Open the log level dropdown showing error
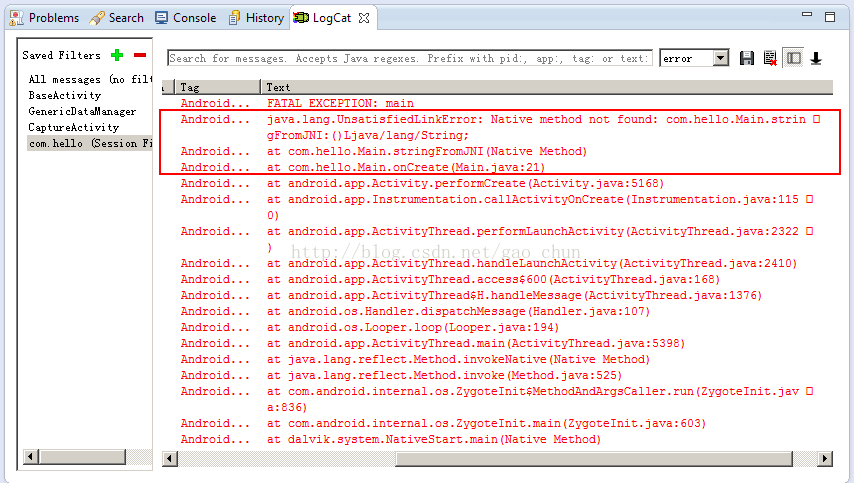Screen dimensions: 854x483 [721, 58]
